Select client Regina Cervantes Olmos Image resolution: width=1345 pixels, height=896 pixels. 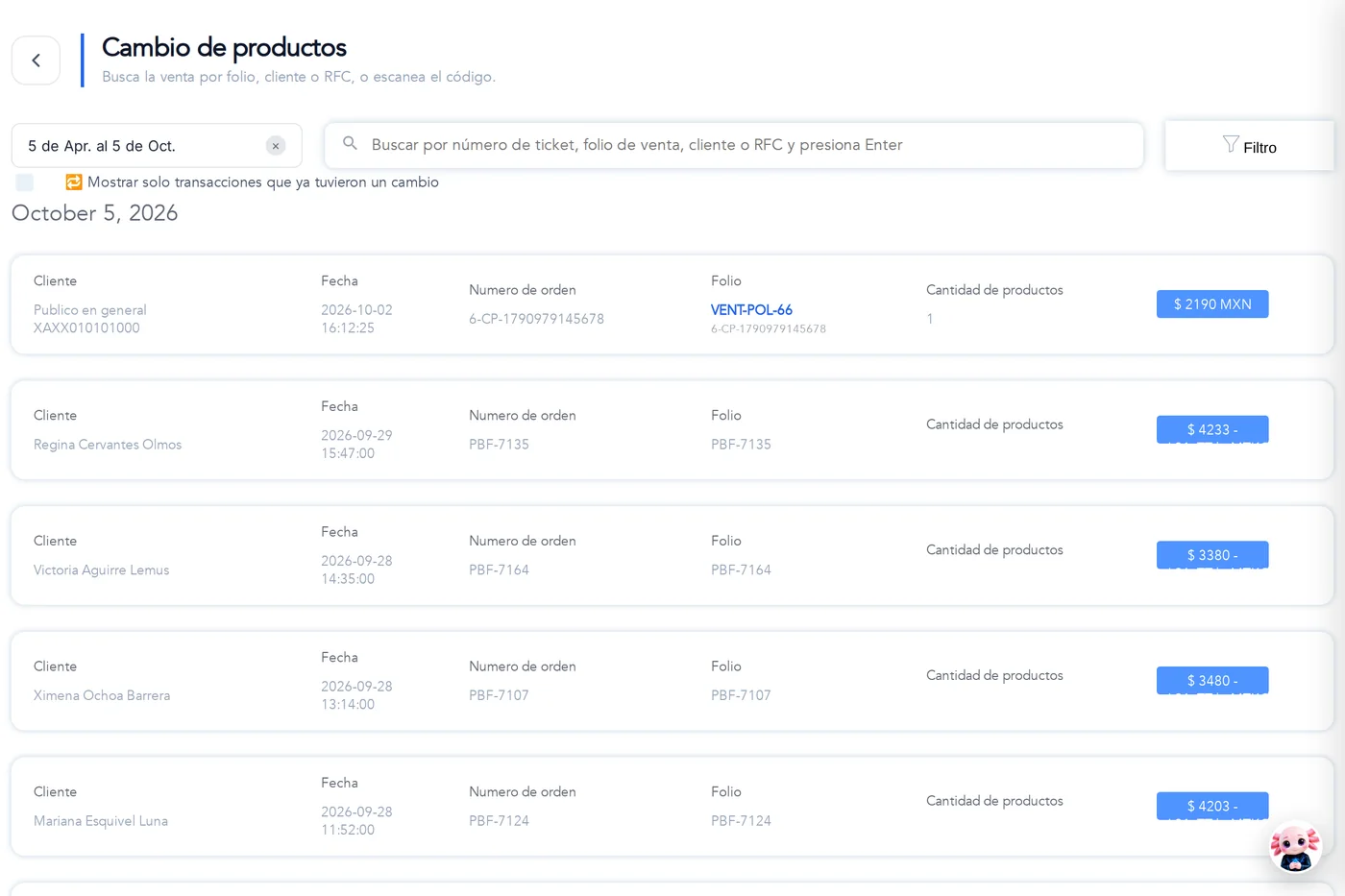point(108,445)
